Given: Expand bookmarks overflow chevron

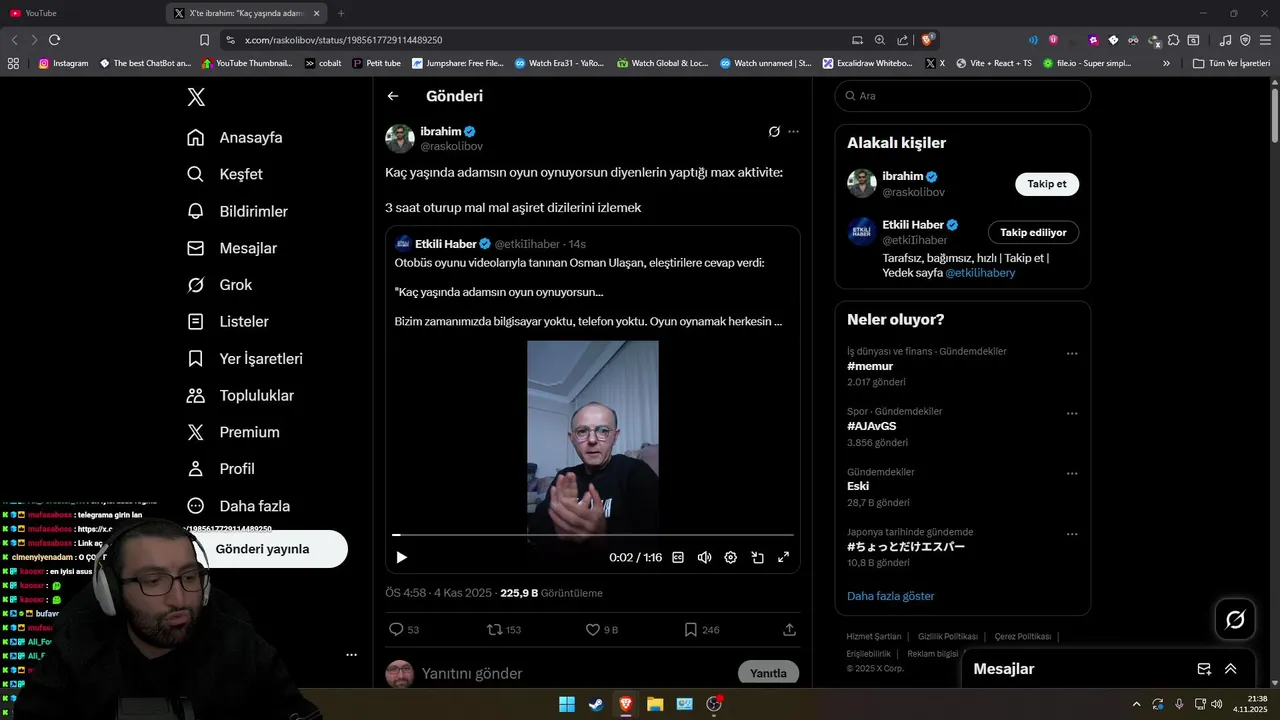Looking at the screenshot, I should point(1166,63).
